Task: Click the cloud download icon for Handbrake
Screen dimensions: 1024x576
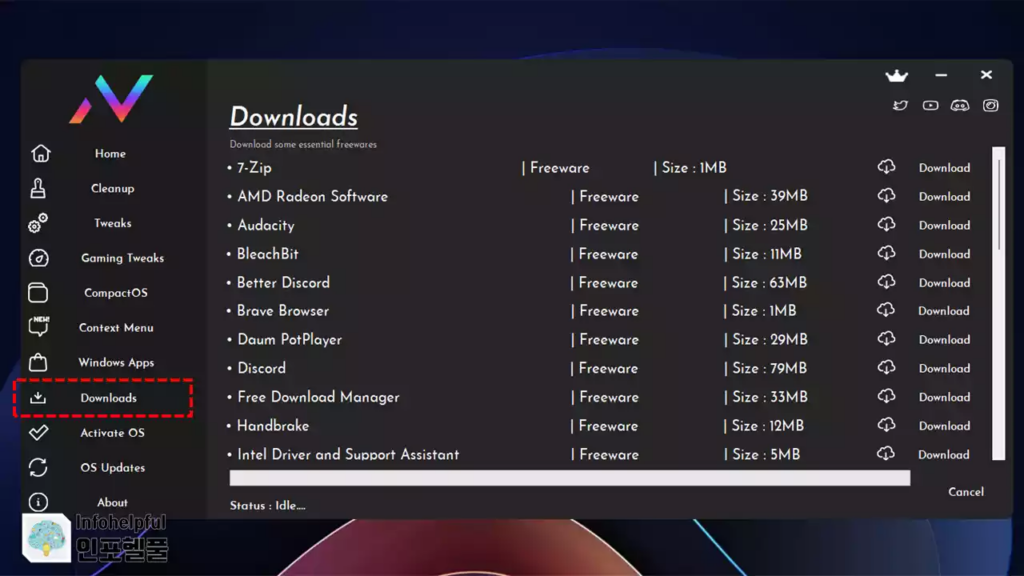Action: 886,425
